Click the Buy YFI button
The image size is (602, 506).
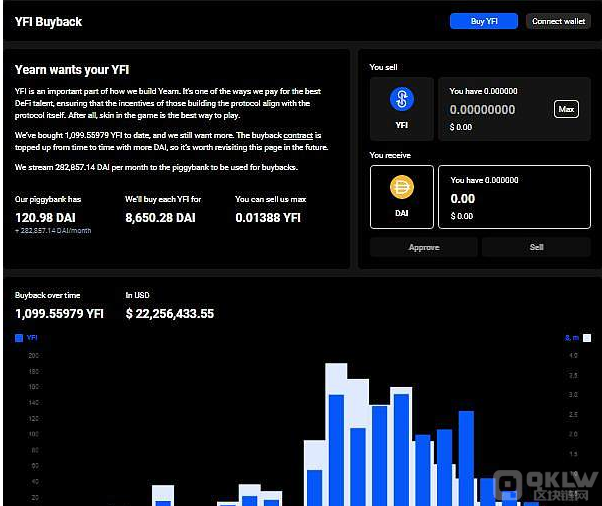[484, 21]
